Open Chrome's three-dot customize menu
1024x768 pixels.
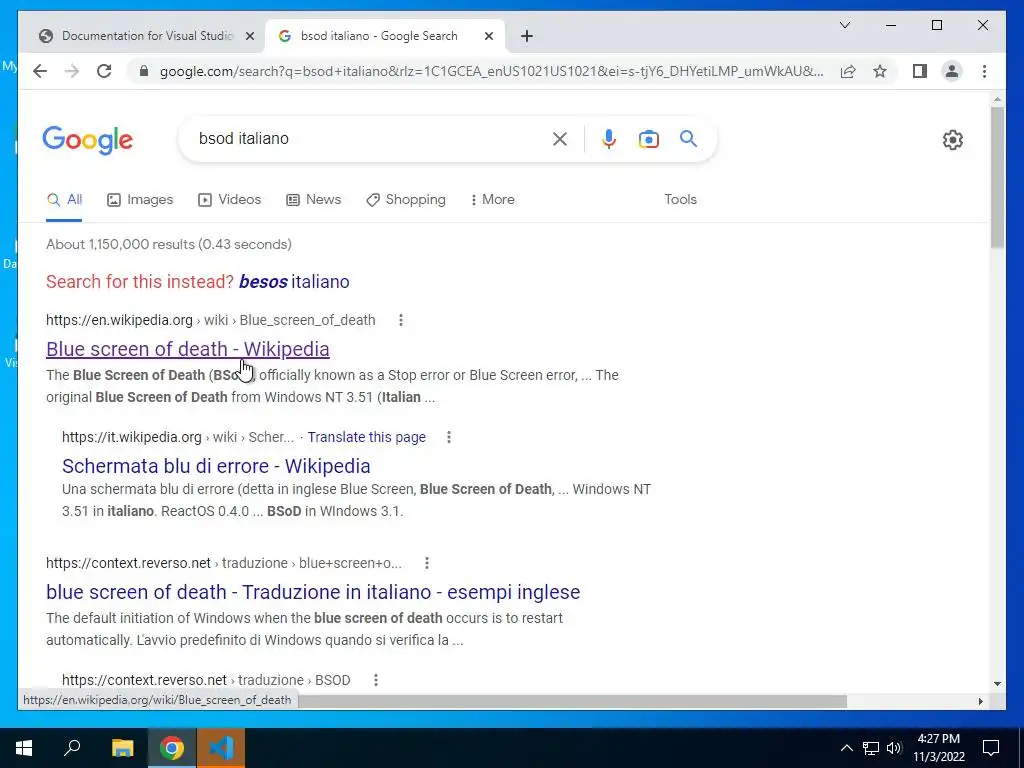click(984, 71)
